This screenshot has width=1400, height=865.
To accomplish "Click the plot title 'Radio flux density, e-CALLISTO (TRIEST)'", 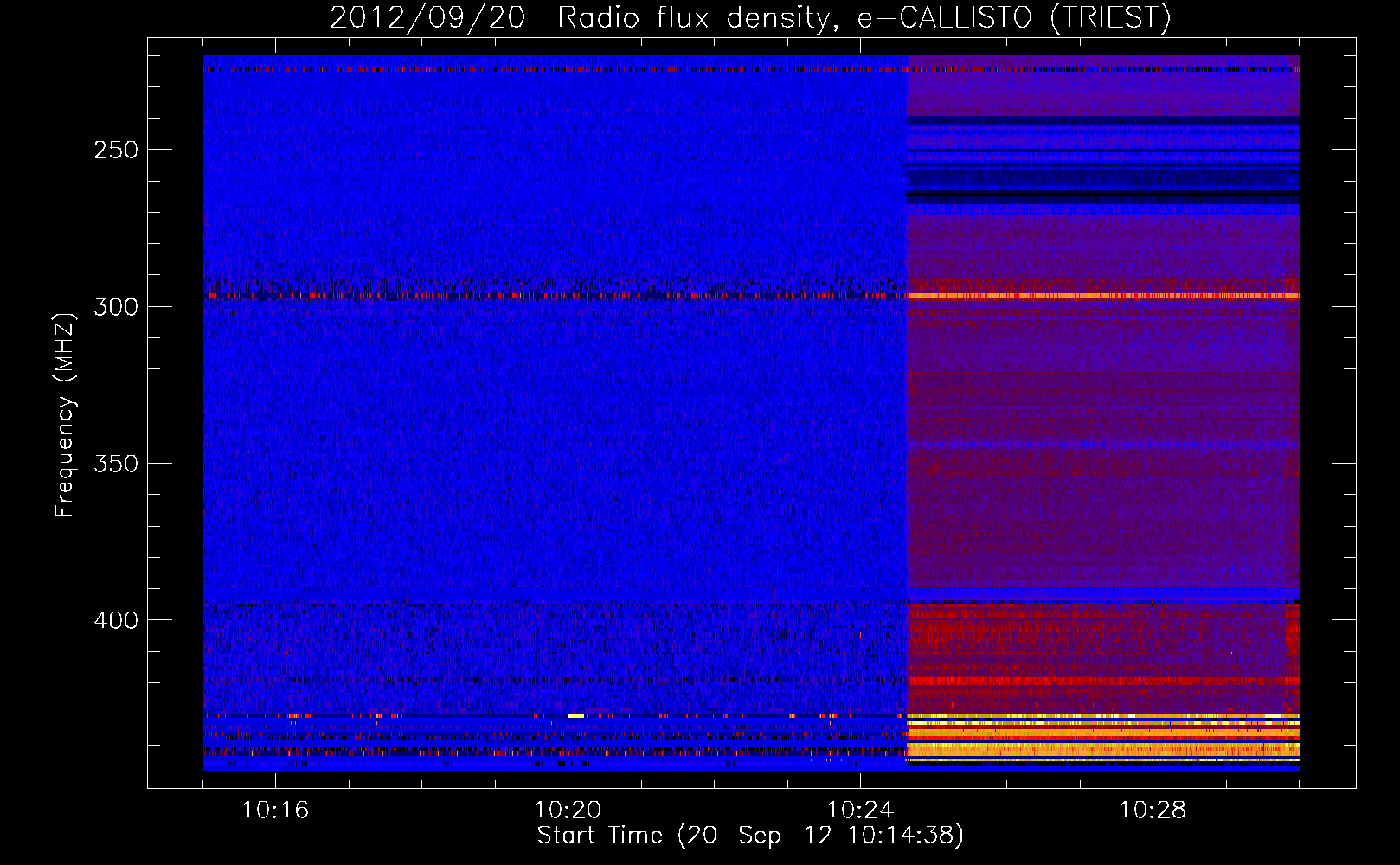I will (864, 17).
